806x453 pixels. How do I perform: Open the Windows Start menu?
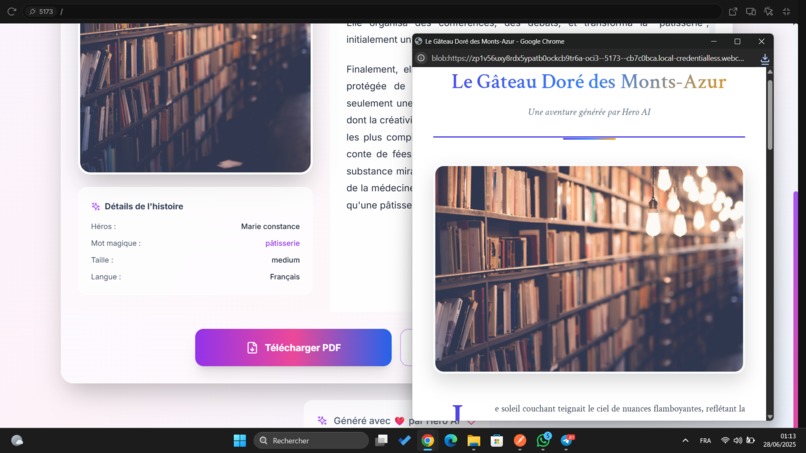(x=240, y=441)
